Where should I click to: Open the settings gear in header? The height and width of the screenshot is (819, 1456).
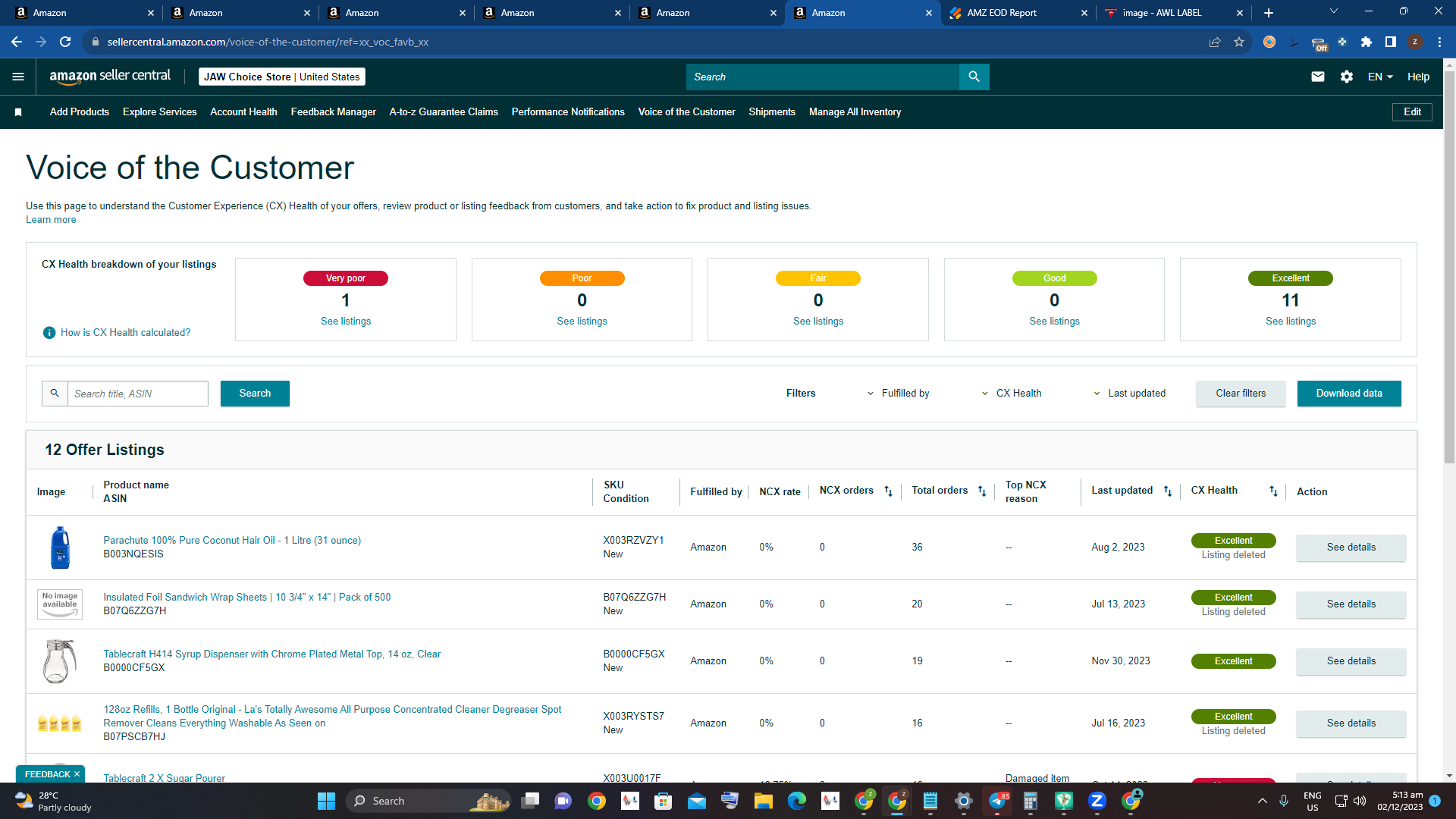coord(1347,77)
